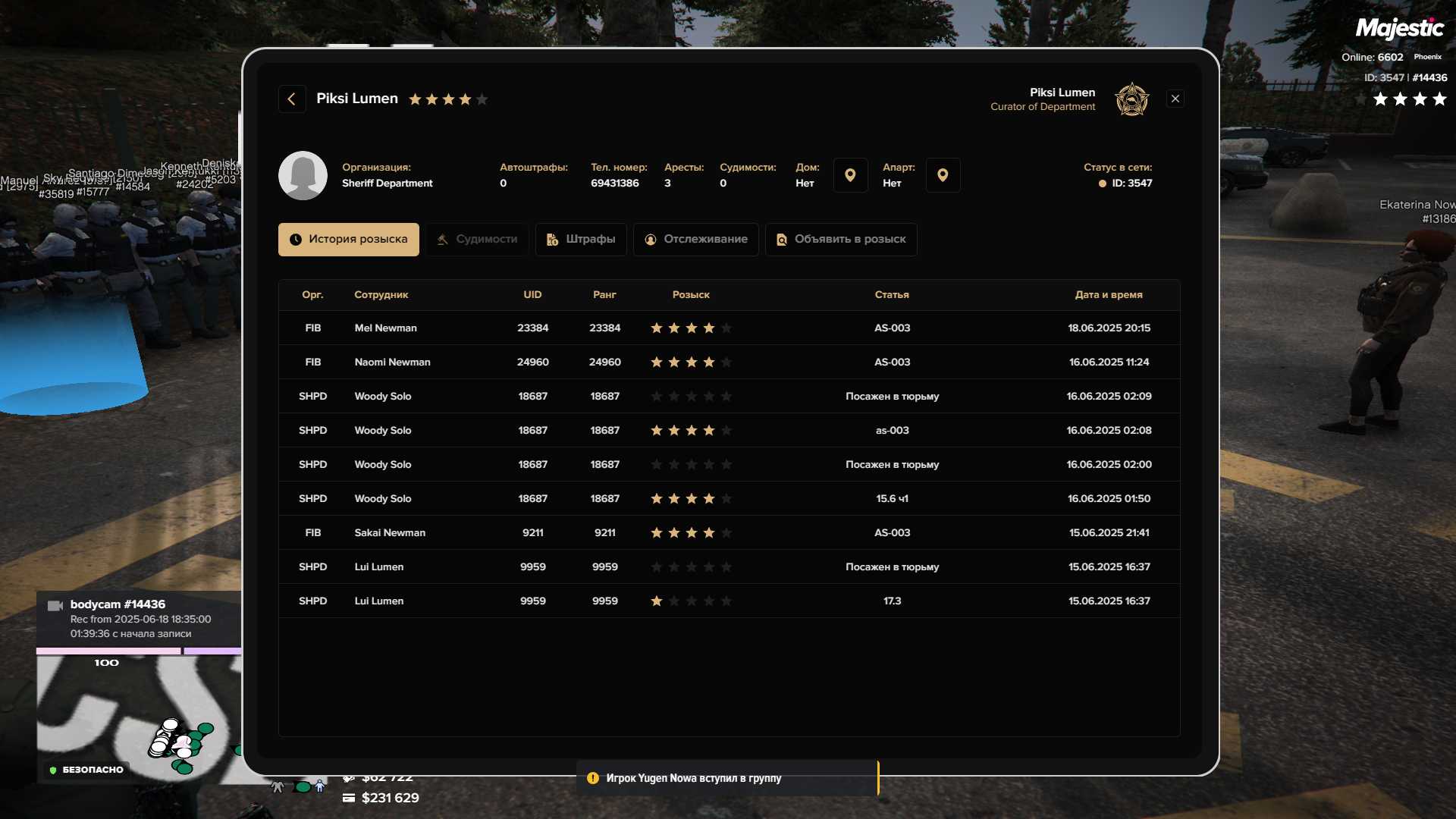Select the Mel Newman row
1456x819 pixels.
click(x=729, y=328)
